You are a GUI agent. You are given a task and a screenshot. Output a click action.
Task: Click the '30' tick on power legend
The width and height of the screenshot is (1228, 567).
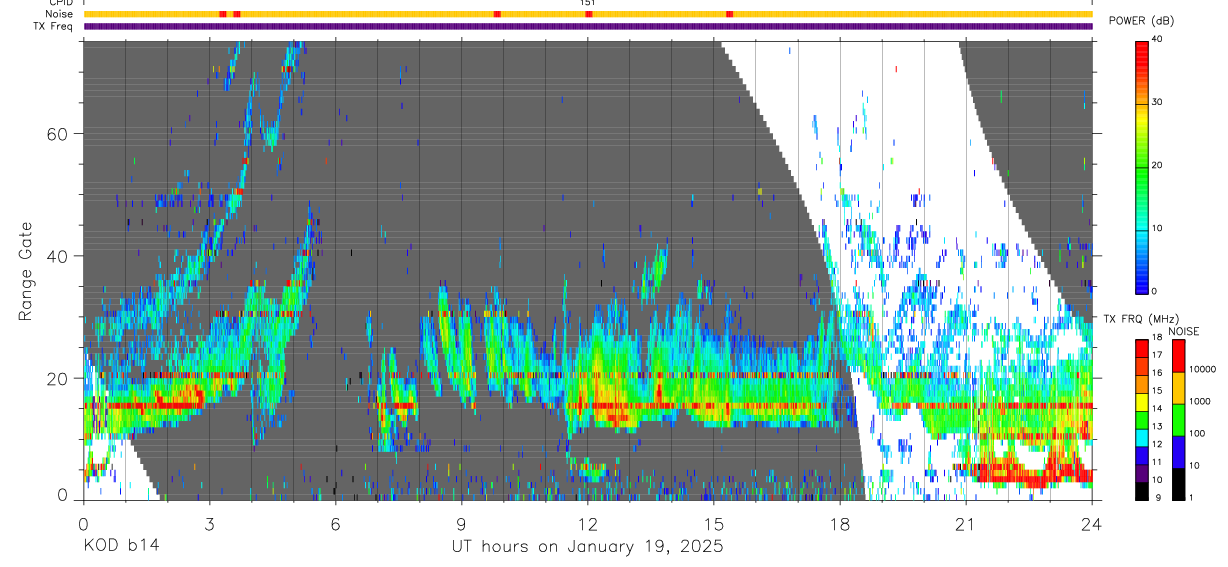1159,102
